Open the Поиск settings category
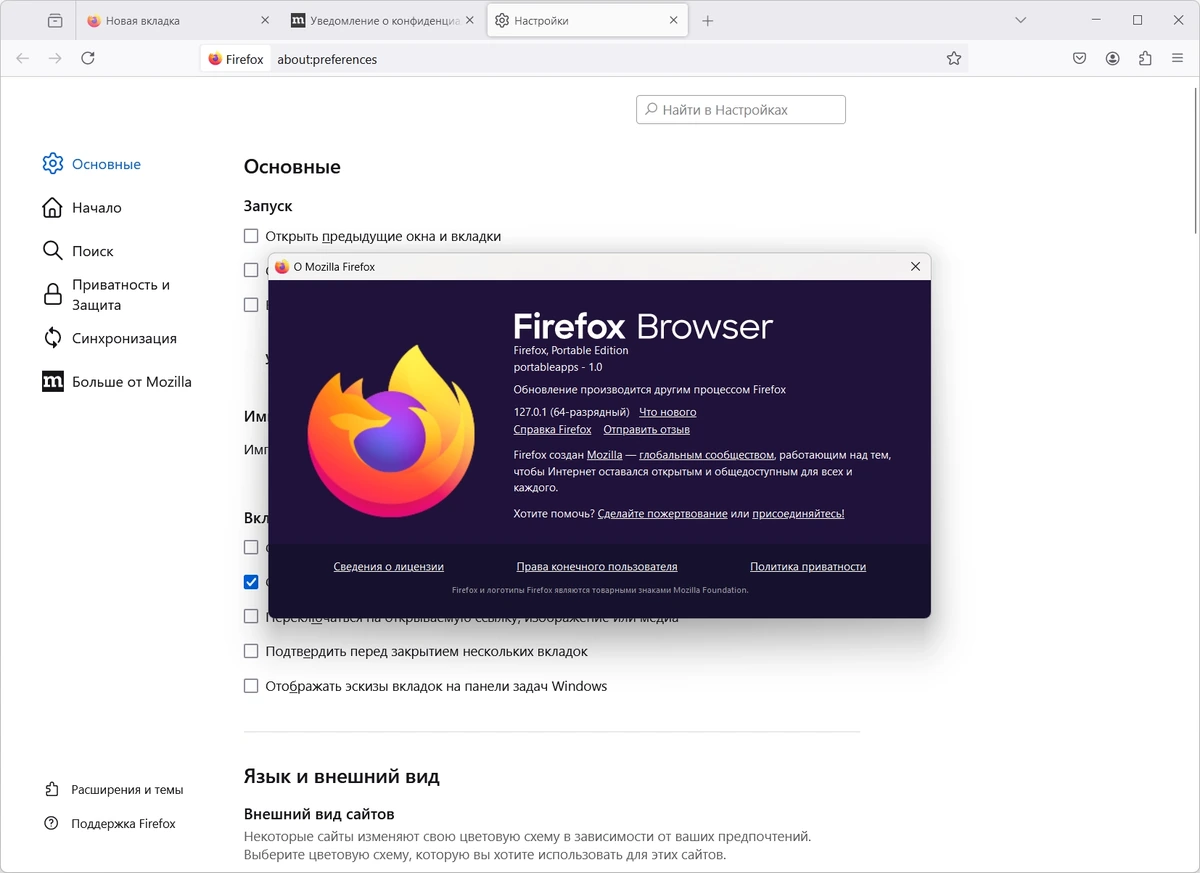1200x873 pixels. 79,251
